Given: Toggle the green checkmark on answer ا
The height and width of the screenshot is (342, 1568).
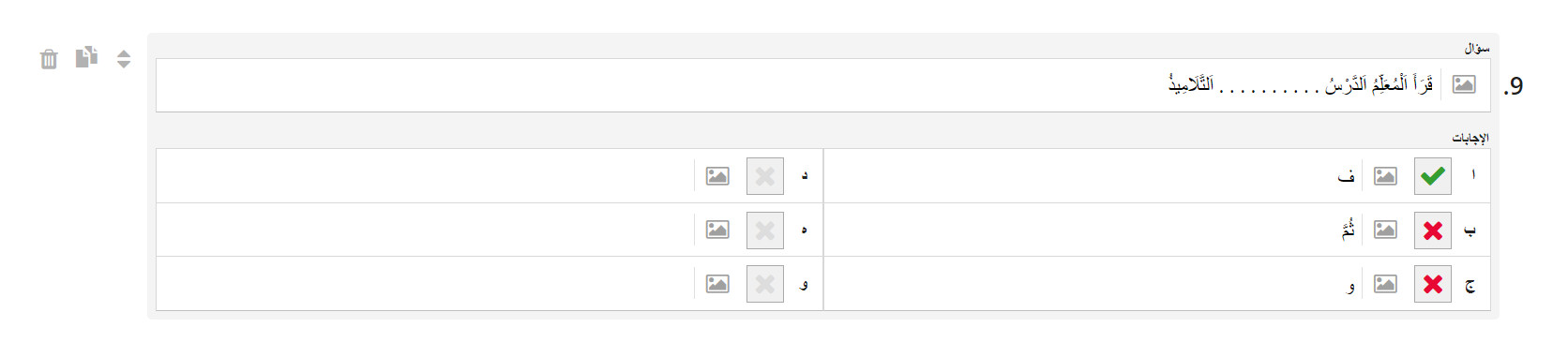Looking at the screenshot, I should pyautogui.click(x=1433, y=176).
